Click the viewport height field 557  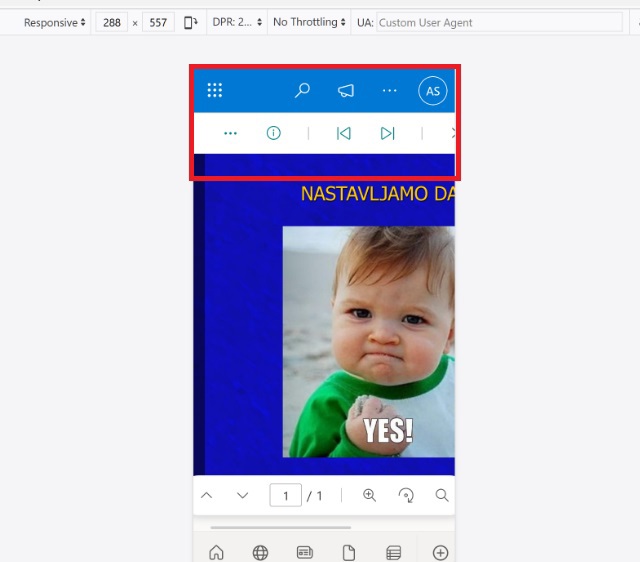158,22
